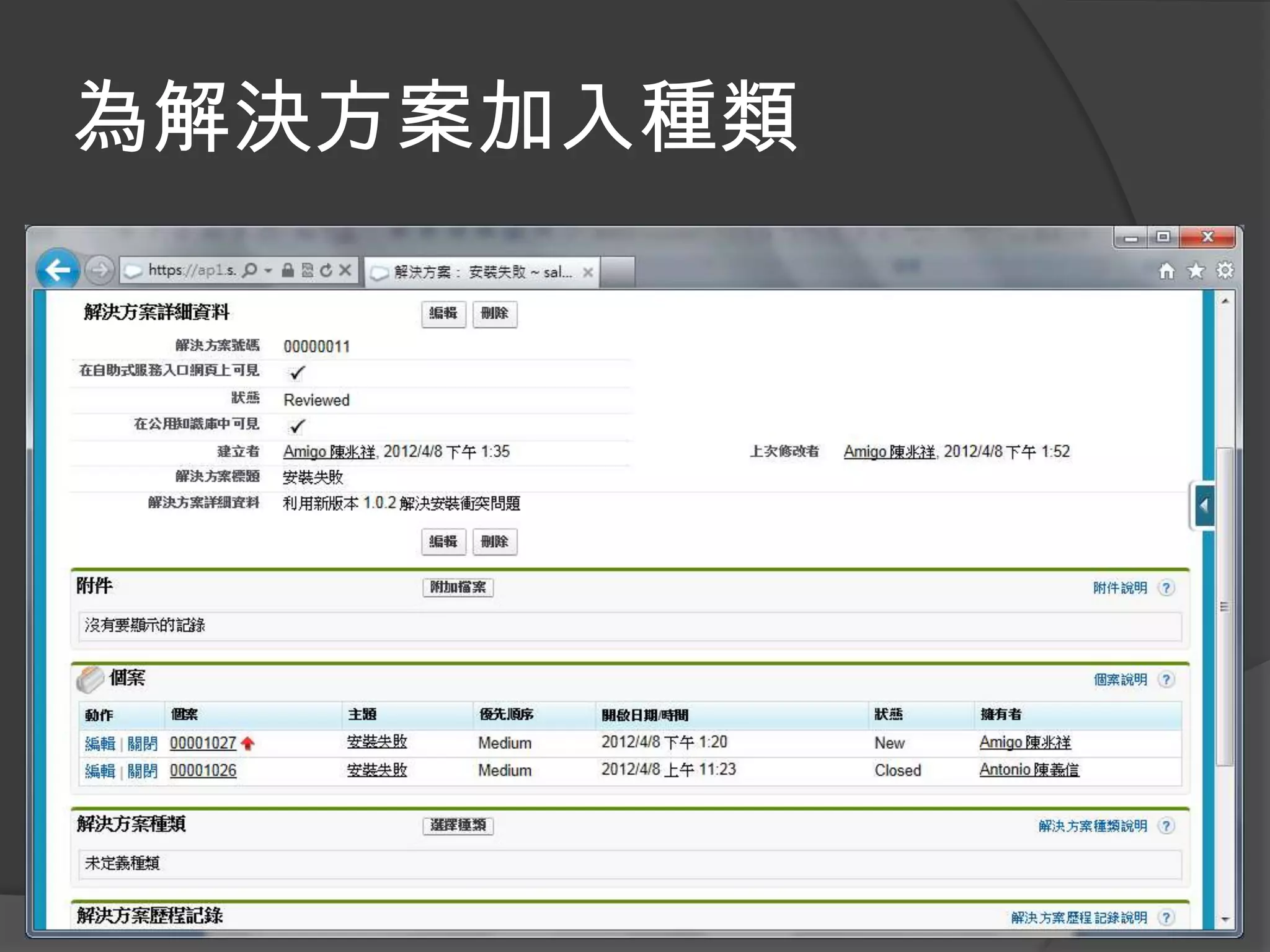Click the 附加檔案 button
Image resolution: width=1270 pixels, height=952 pixels.
(x=458, y=587)
